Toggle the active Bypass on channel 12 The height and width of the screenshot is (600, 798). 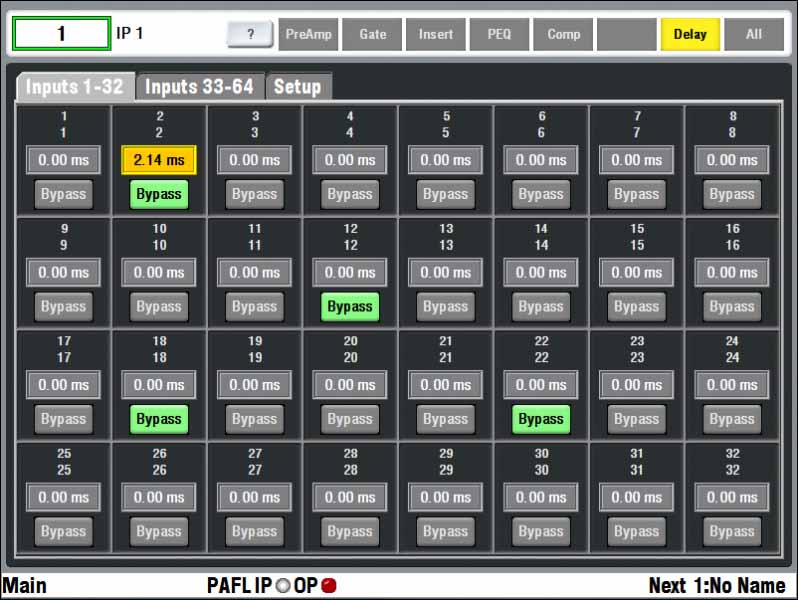click(x=350, y=306)
